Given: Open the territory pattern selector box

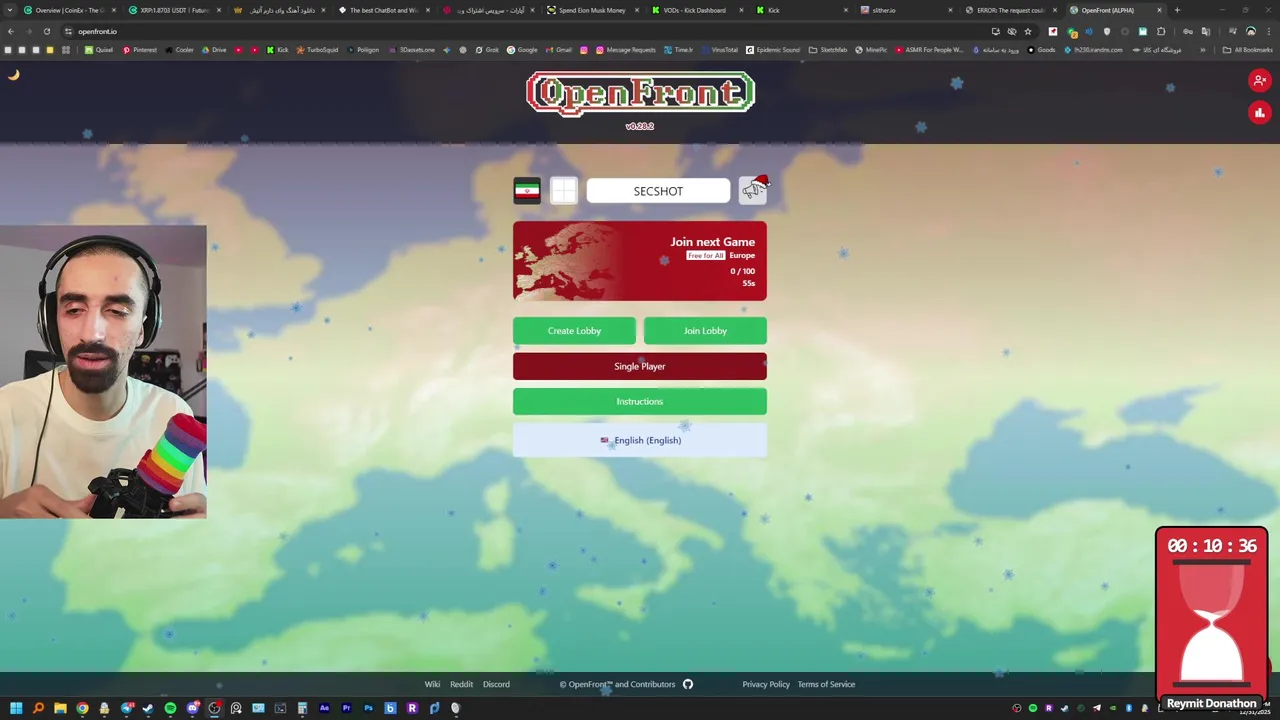Looking at the screenshot, I should coord(564,190).
